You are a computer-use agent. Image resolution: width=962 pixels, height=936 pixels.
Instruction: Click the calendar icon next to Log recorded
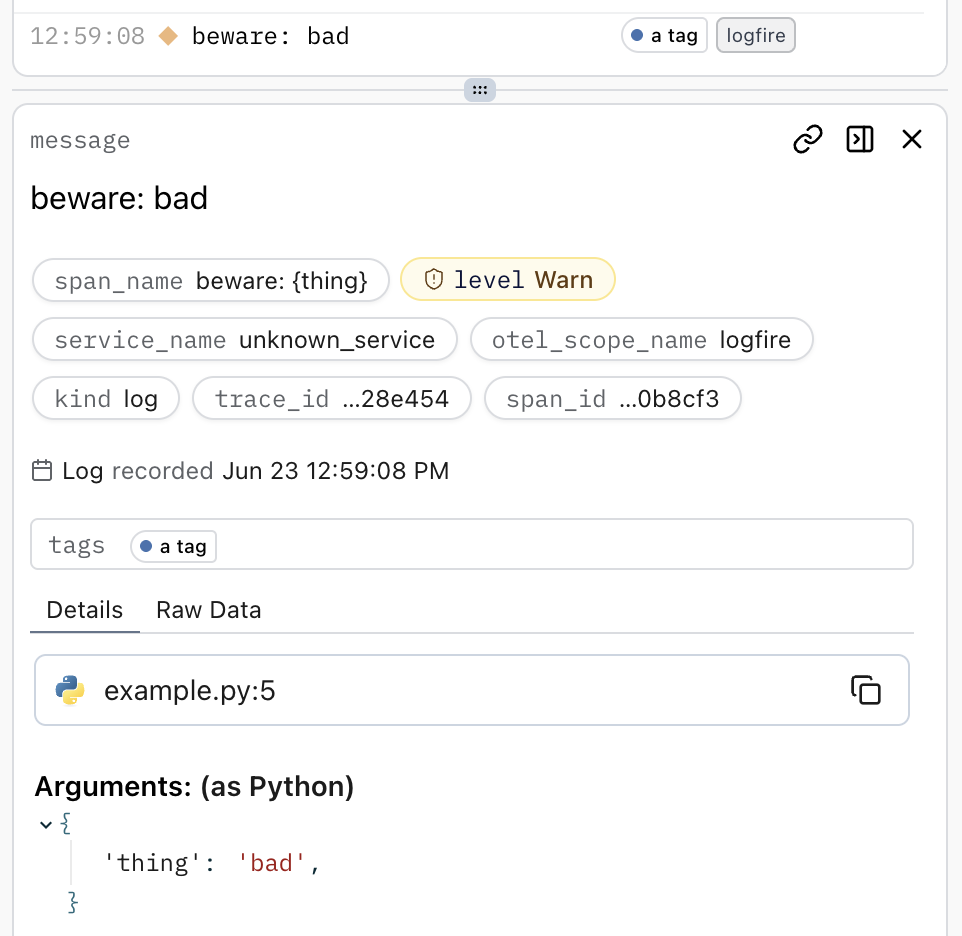coord(42,470)
